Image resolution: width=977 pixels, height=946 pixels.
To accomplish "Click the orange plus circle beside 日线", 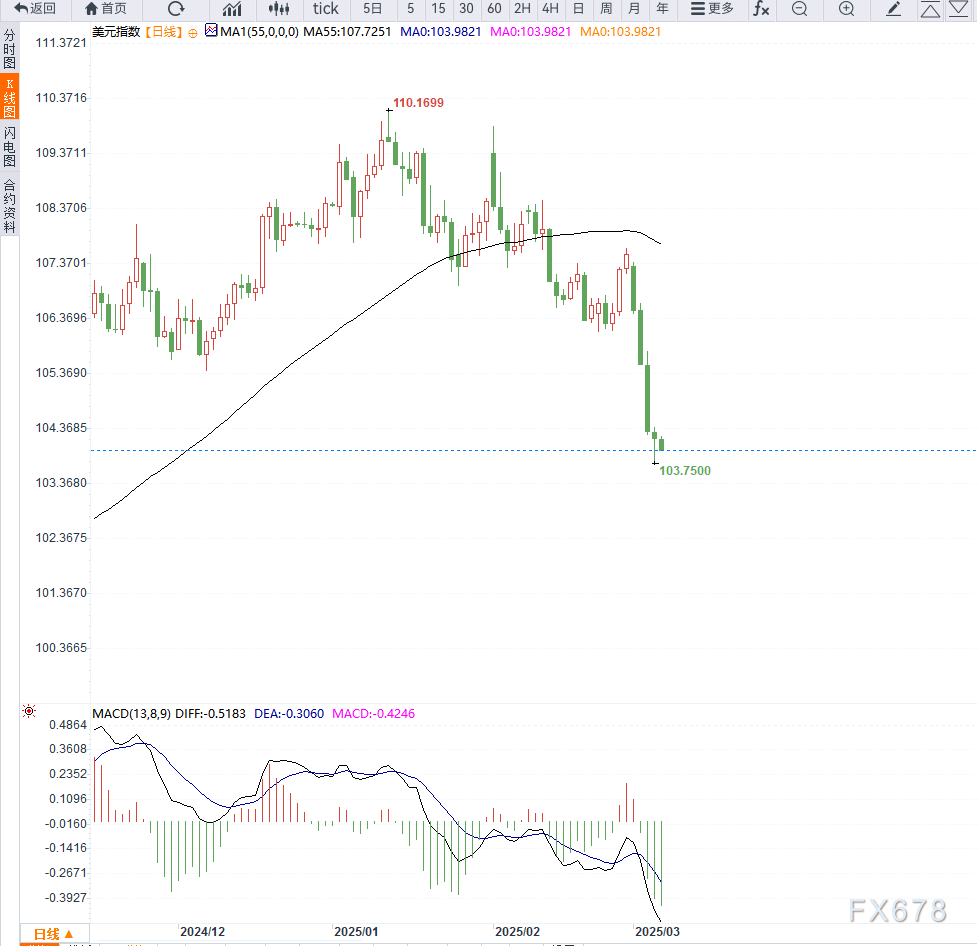I will coord(192,31).
